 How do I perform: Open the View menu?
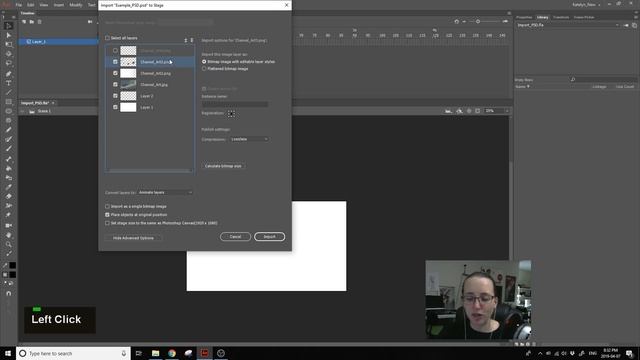click(44, 5)
